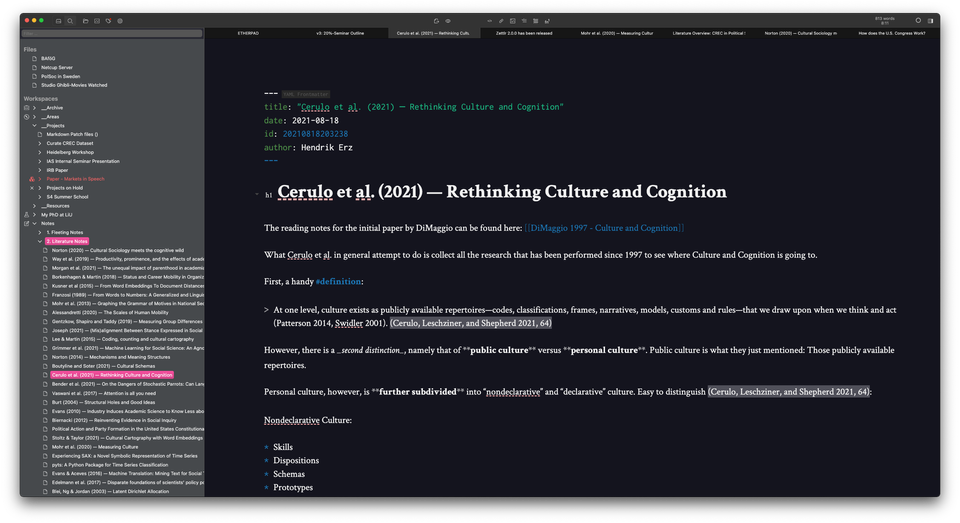Open the tag manager toolbar icon
The height and width of the screenshot is (523, 960).
[x=108, y=21]
